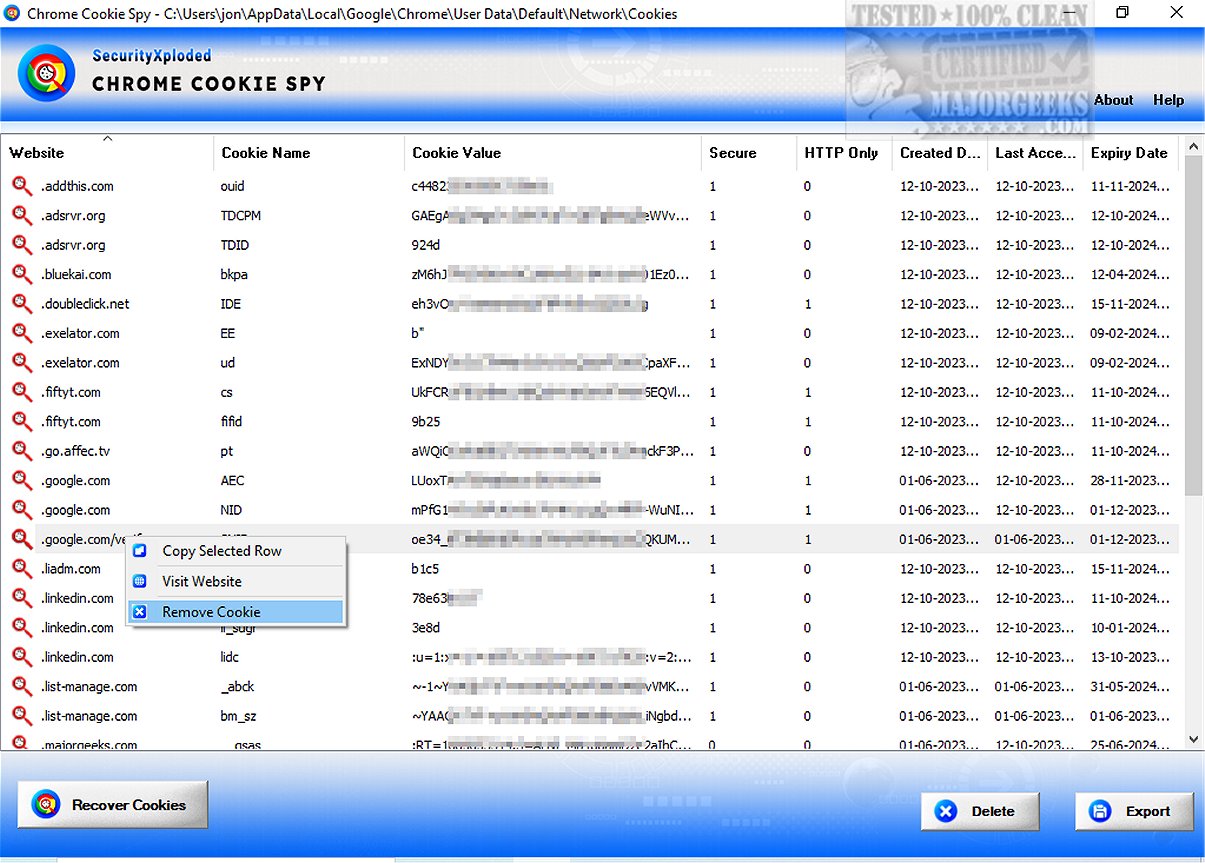Click the Delete button

click(x=980, y=811)
